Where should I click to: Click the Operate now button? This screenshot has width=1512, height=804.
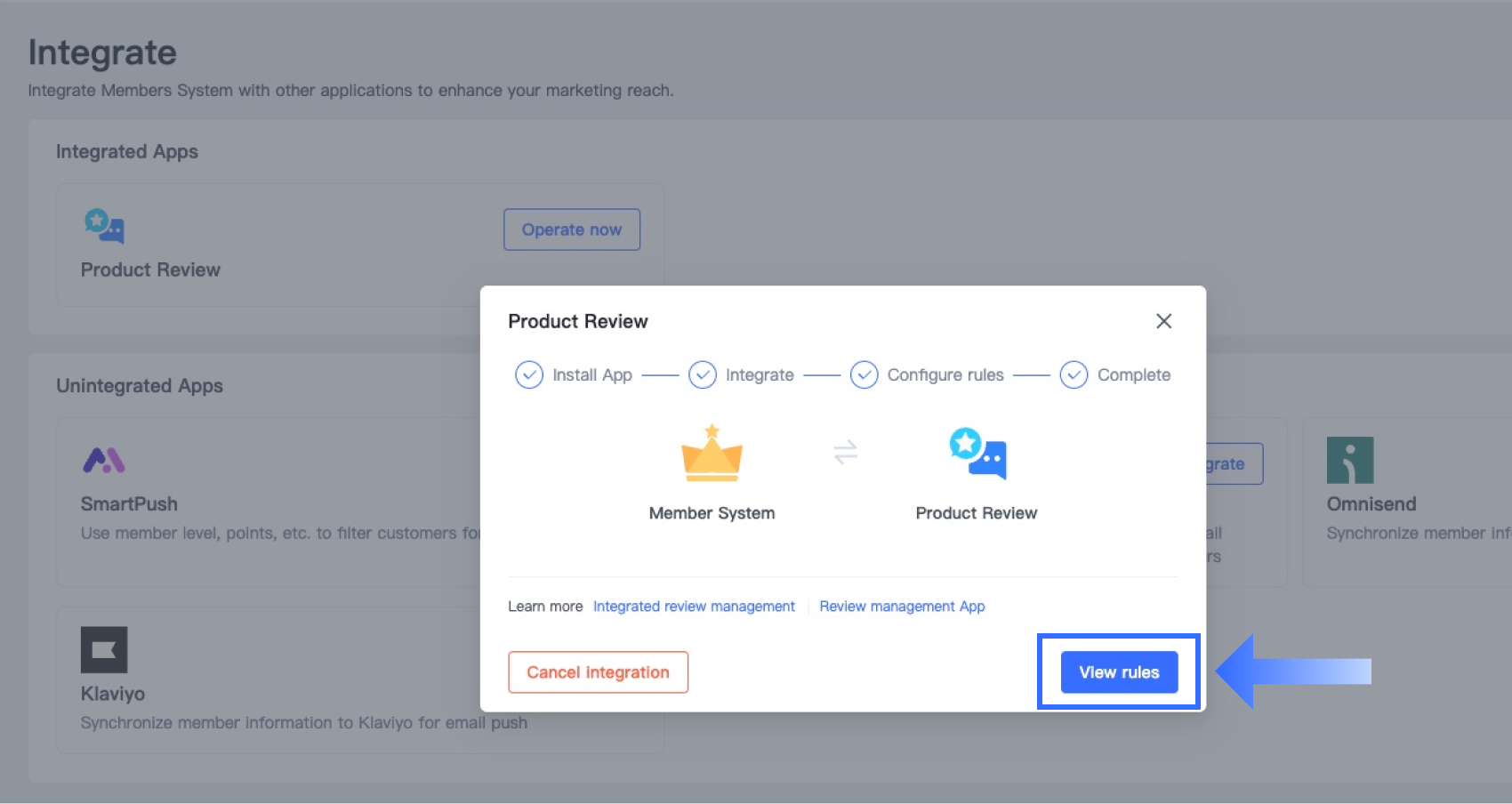(x=572, y=229)
